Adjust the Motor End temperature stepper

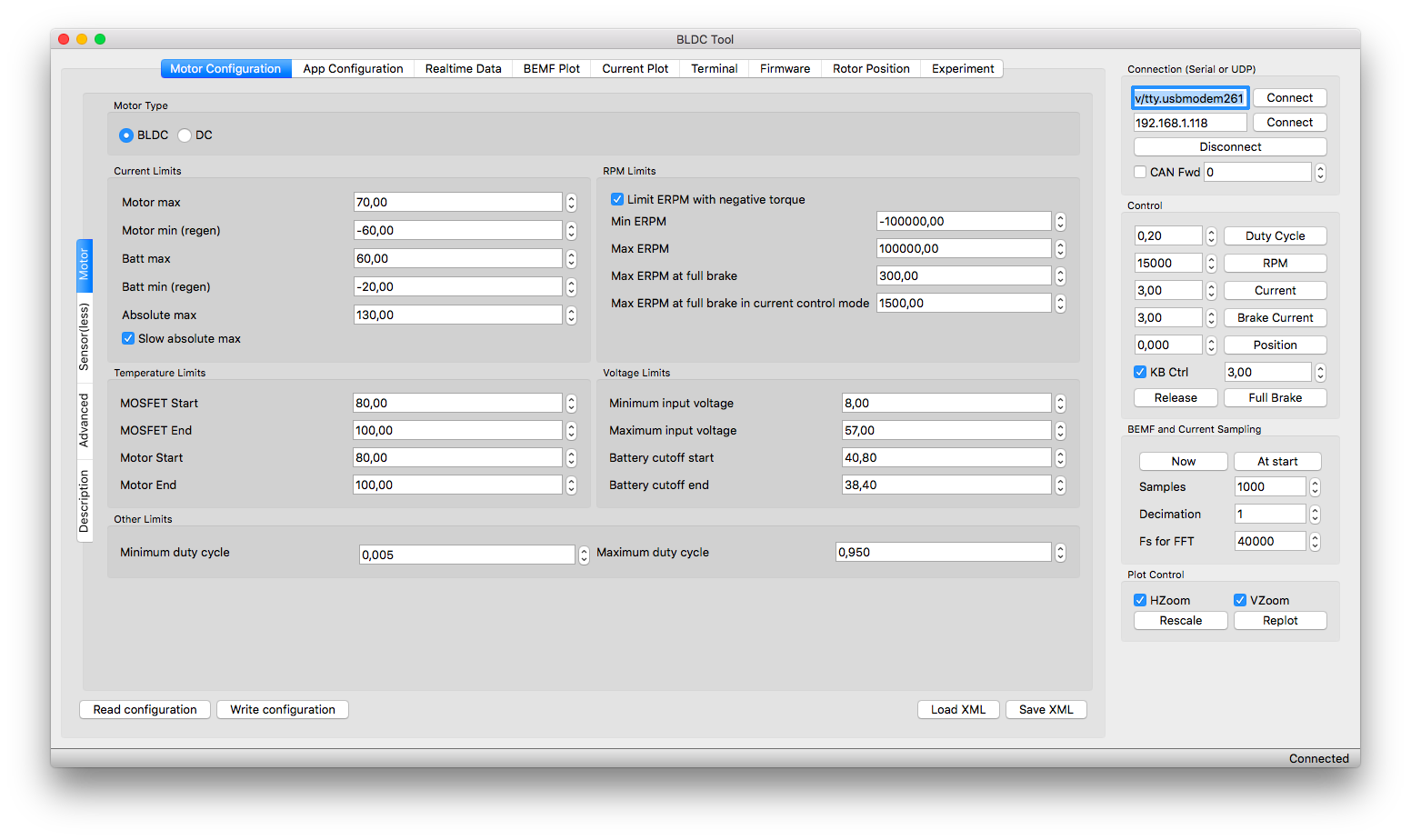[571, 485]
